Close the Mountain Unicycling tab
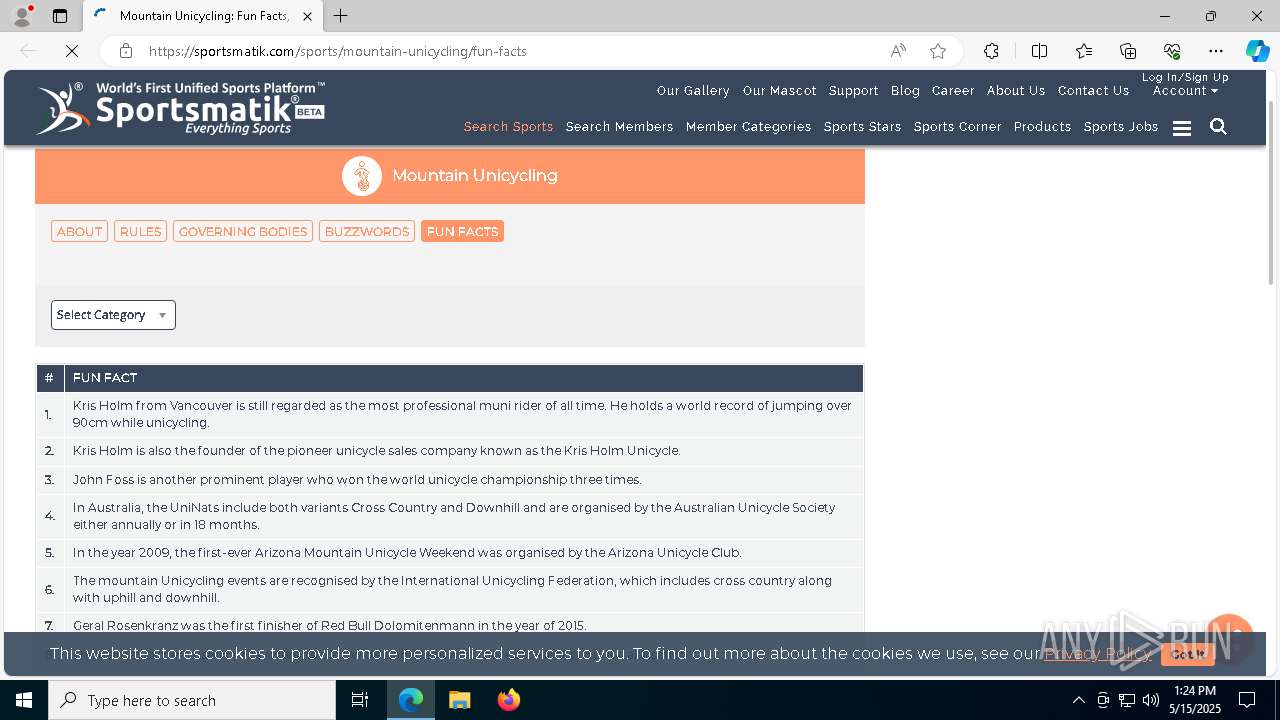This screenshot has height=720, width=1280. point(307,16)
